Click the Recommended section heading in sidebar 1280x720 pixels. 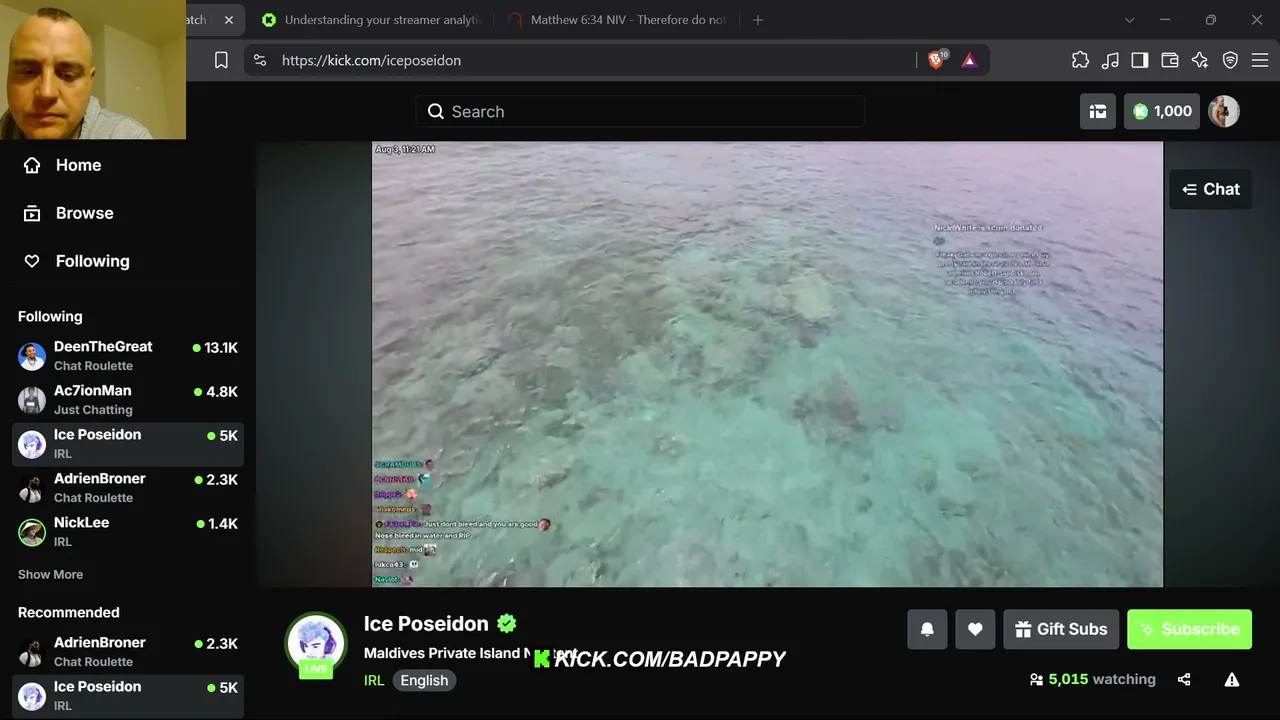[x=68, y=612]
